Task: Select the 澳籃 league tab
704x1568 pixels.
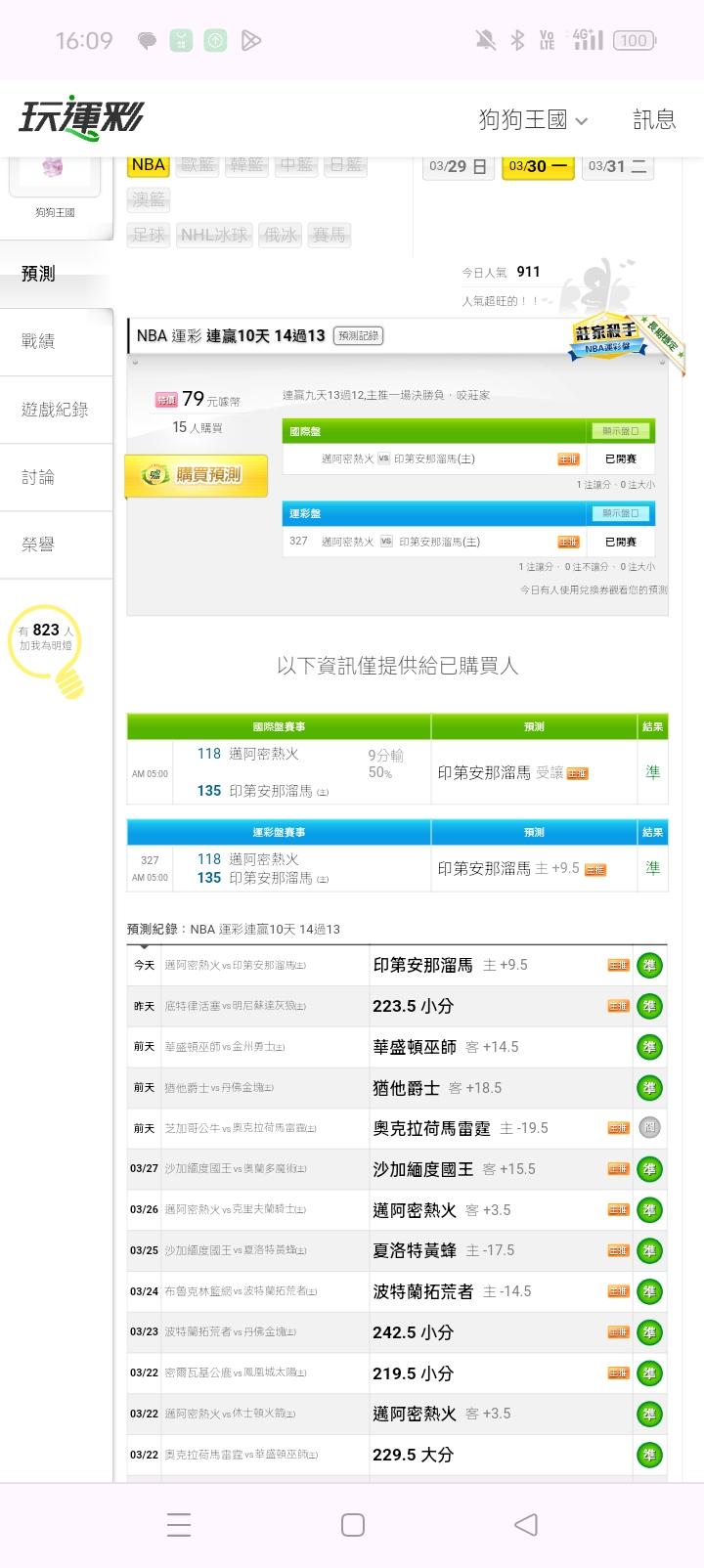Action: (149, 200)
